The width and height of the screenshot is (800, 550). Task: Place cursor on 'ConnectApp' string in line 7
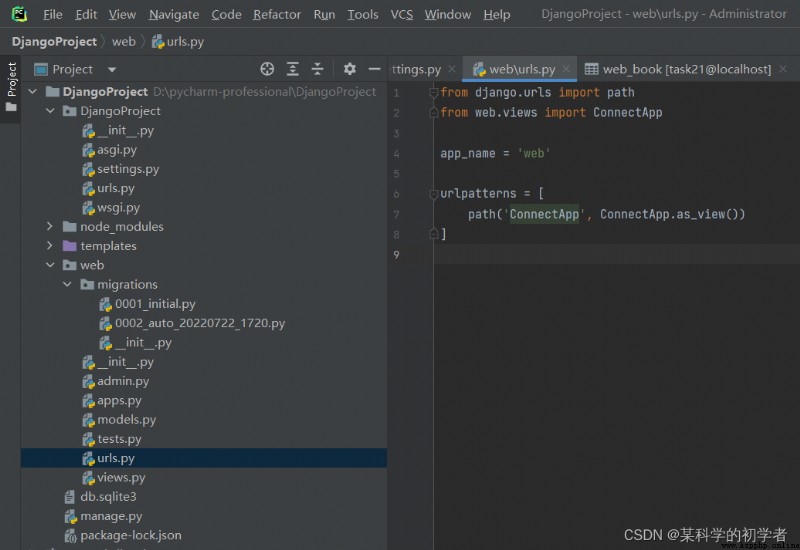(544, 214)
